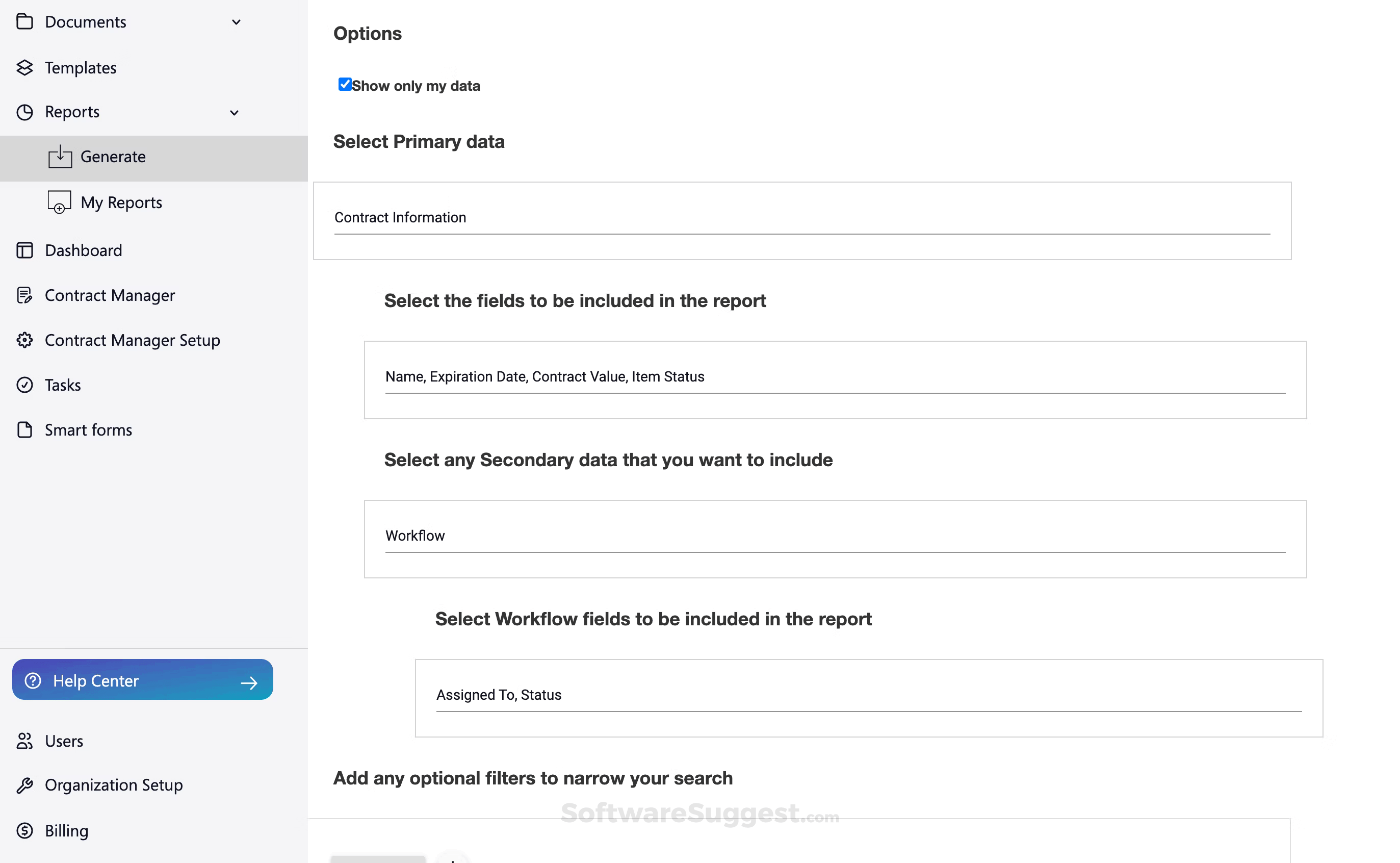Click the Contract Manager document icon
Viewport: 1400px width, 863px height.
[24, 295]
